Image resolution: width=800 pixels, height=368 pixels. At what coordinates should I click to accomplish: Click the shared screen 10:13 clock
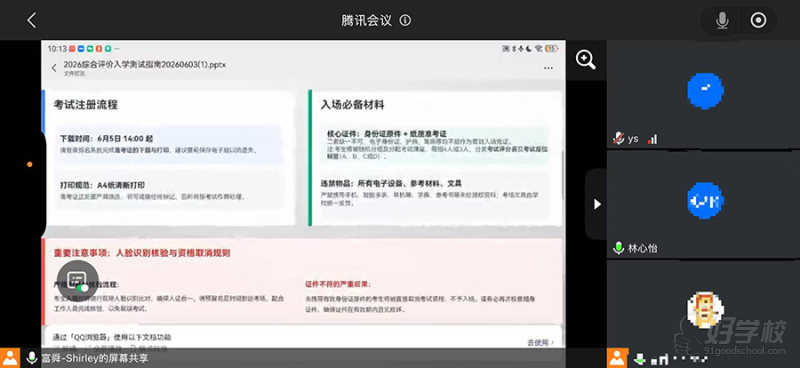click(x=57, y=48)
